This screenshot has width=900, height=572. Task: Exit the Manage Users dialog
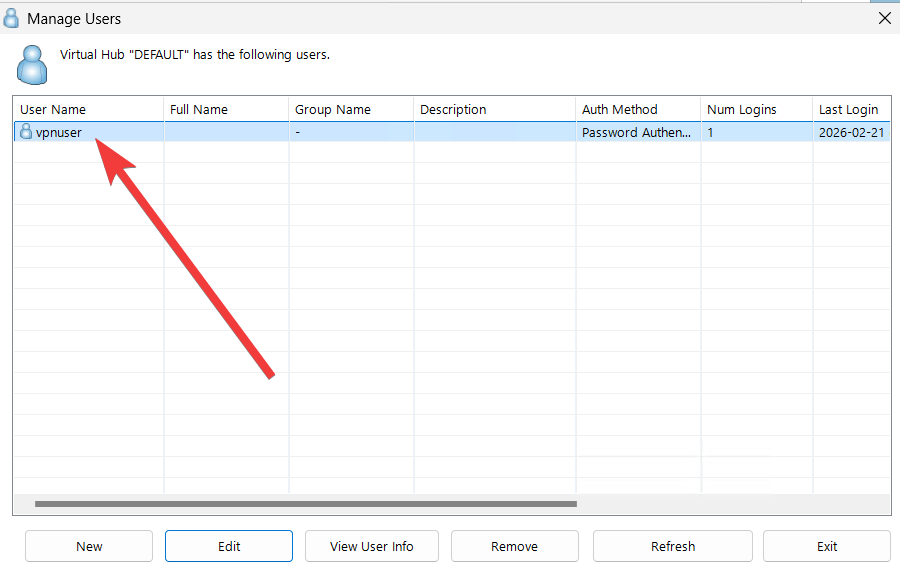pos(827,546)
